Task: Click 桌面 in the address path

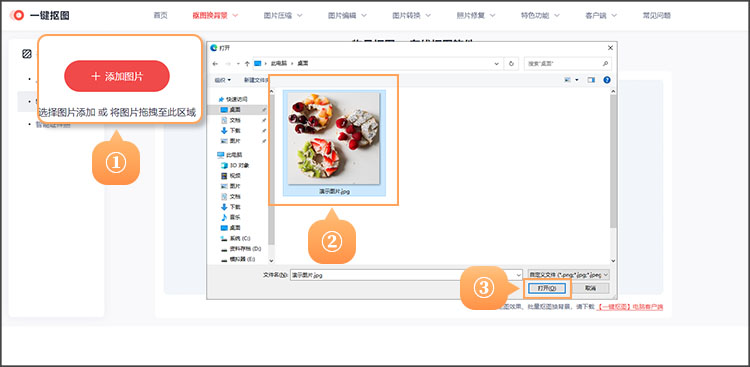Action: (x=303, y=63)
